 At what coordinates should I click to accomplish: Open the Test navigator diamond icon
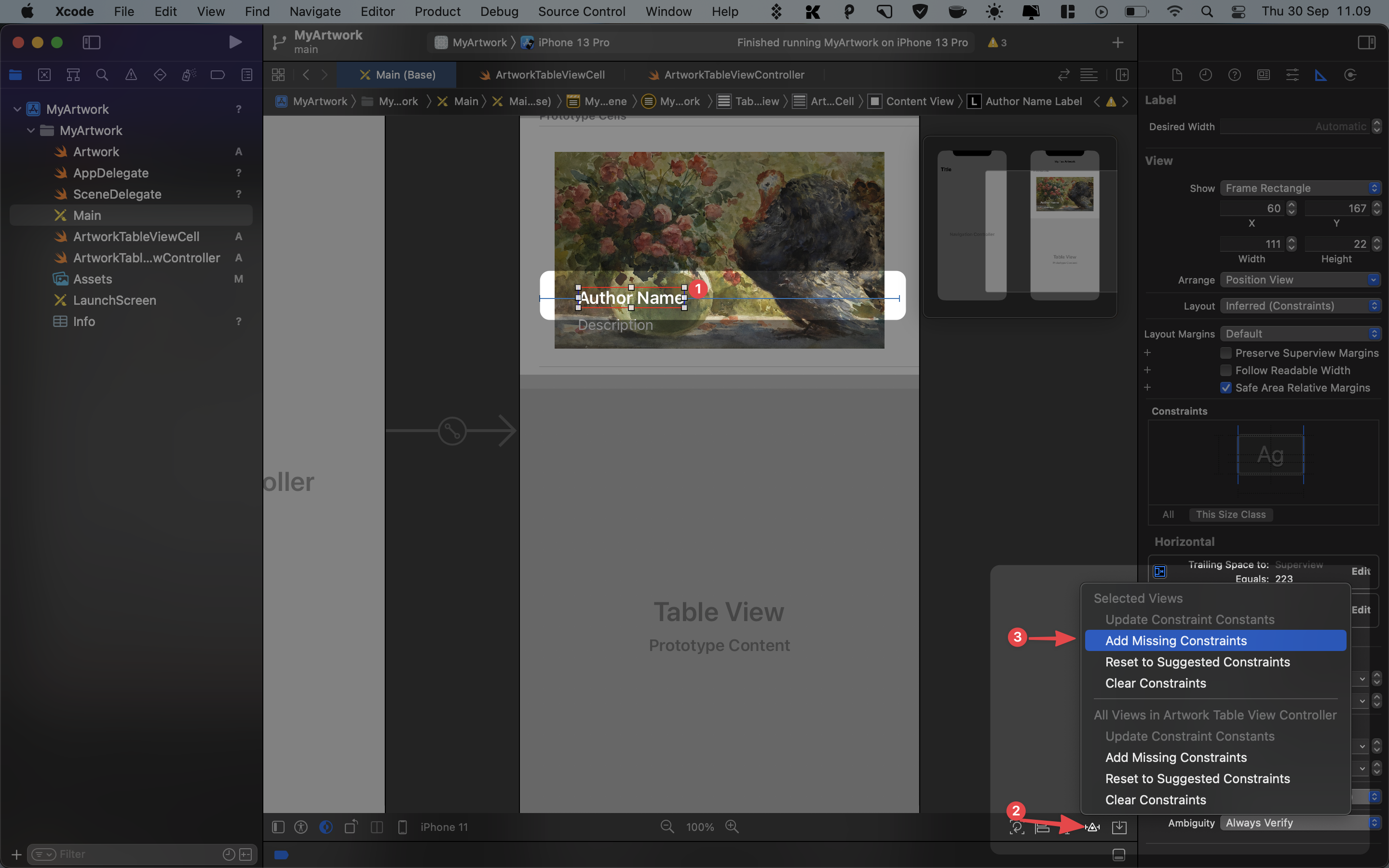point(160,75)
